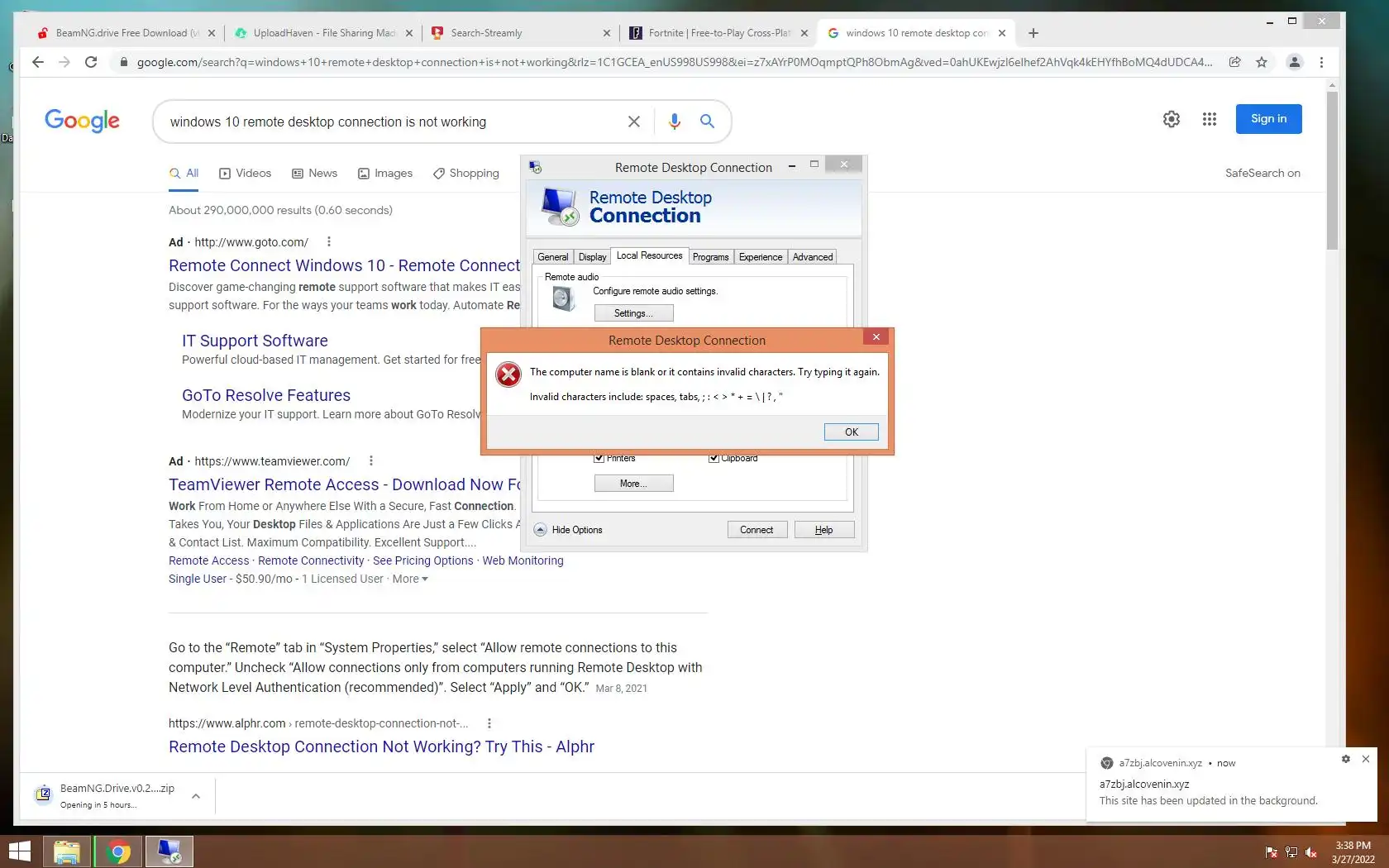Screen dimensions: 1389x868
Task: Open IT Support Software link
Action: click(255, 341)
